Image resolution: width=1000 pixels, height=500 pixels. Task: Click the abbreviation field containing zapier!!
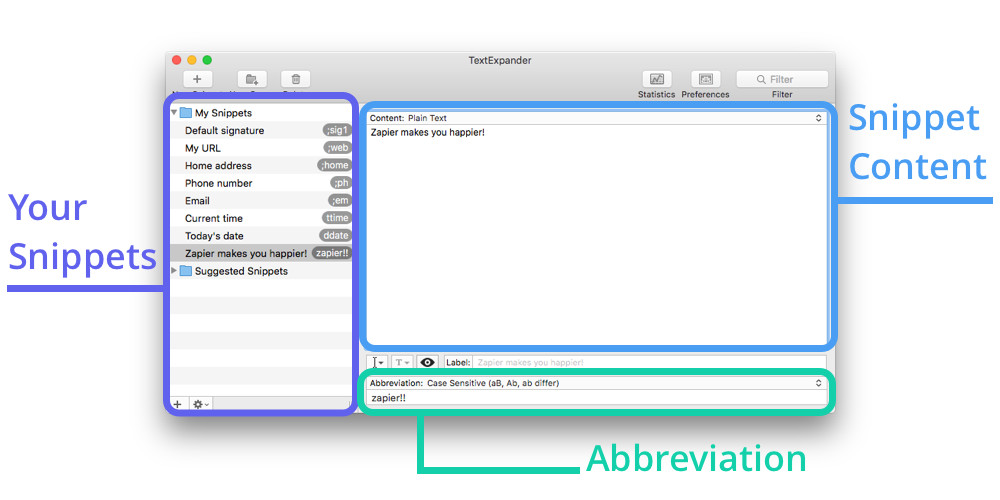[597, 398]
